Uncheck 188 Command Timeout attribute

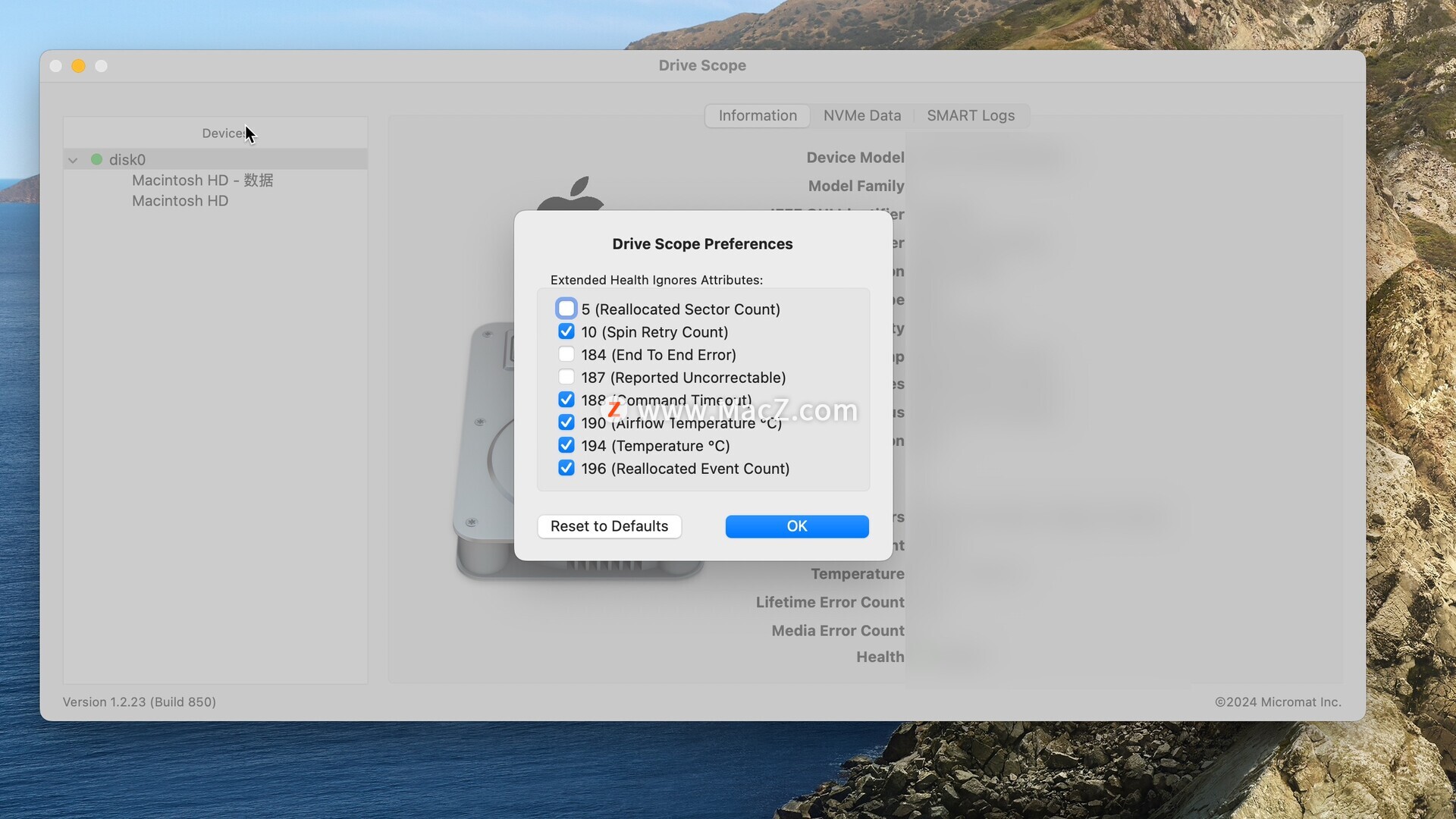[566, 400]
